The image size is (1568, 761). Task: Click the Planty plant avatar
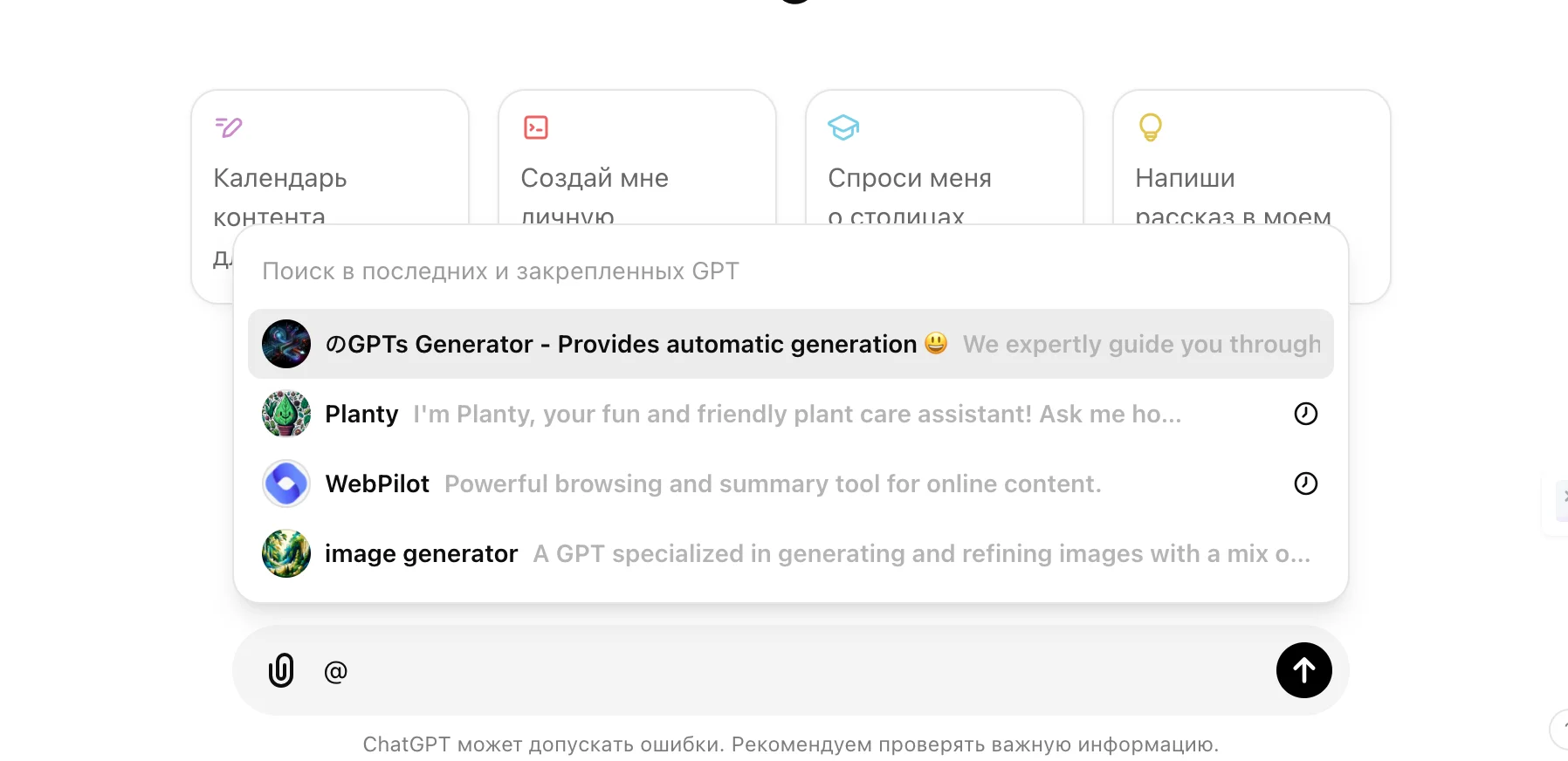pyautogui.click(x=286, y=414)
